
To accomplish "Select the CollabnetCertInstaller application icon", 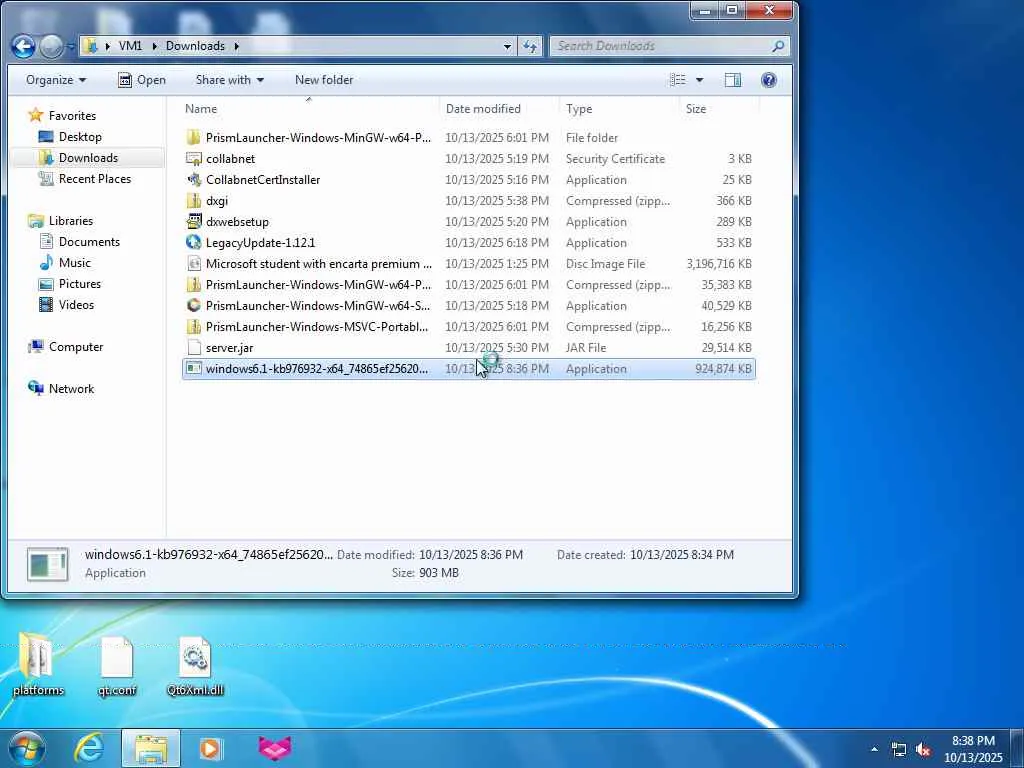I will (193, 180).
